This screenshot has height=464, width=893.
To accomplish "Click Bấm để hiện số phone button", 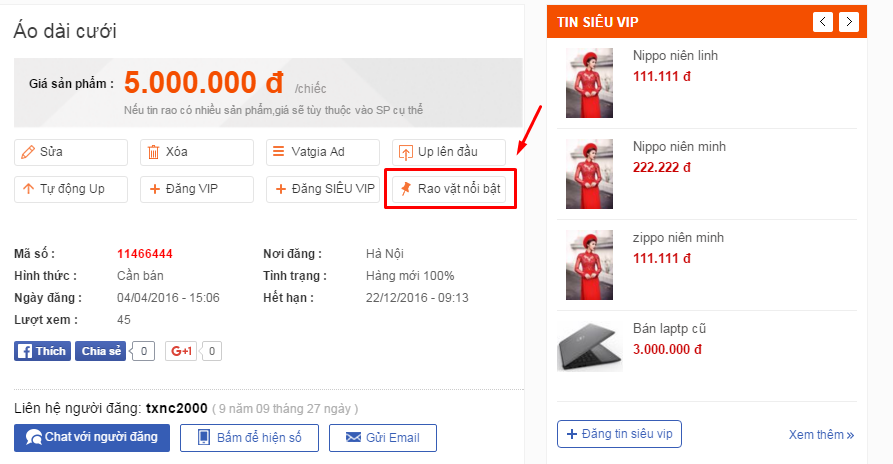I will click(249, 438).
